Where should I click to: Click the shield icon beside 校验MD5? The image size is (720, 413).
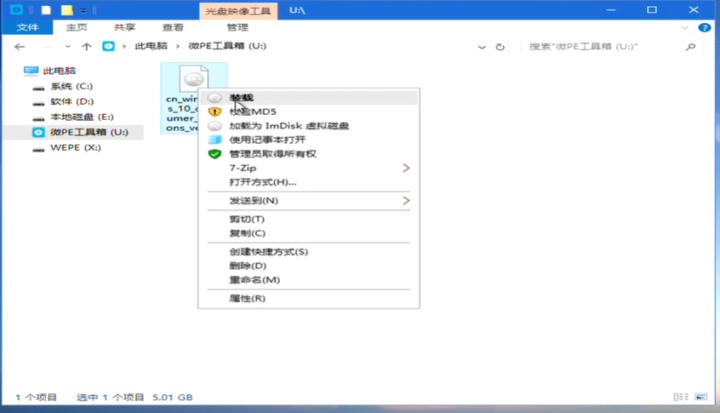pyautogui.click(x=214, y=112)
